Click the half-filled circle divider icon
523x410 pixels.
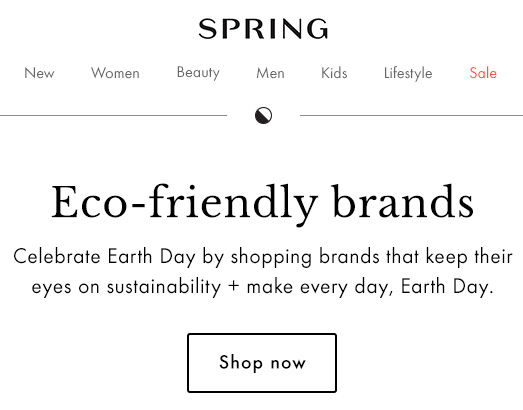click(x=264, y=115)
